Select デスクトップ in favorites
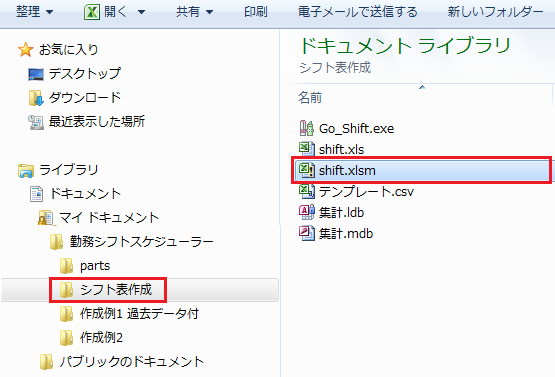555x377 pixels. tap(85, 74)
